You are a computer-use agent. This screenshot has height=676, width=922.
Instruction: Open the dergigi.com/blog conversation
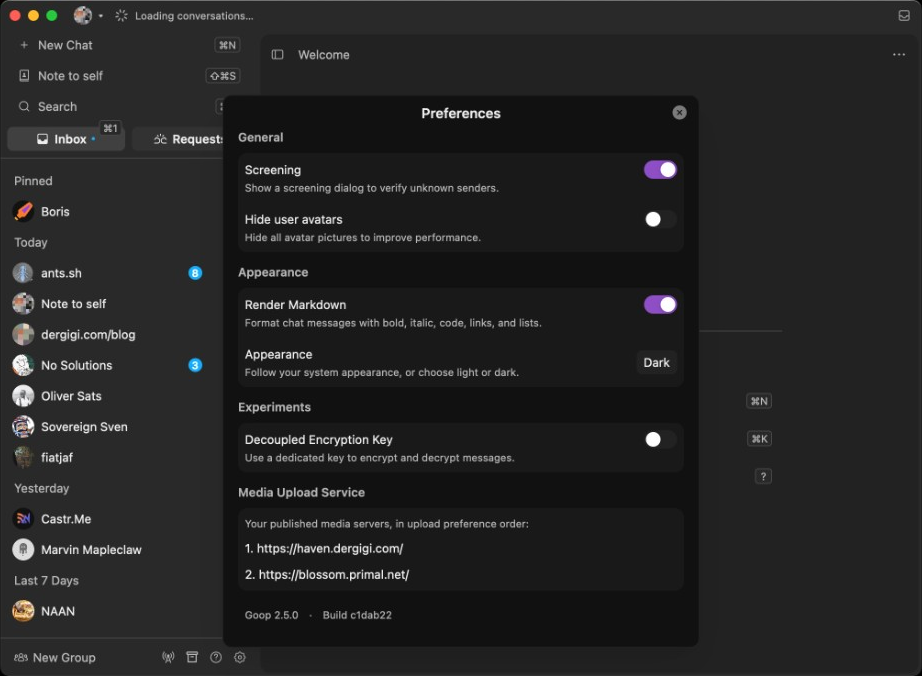pyautogui.click(x=112, y=334)
